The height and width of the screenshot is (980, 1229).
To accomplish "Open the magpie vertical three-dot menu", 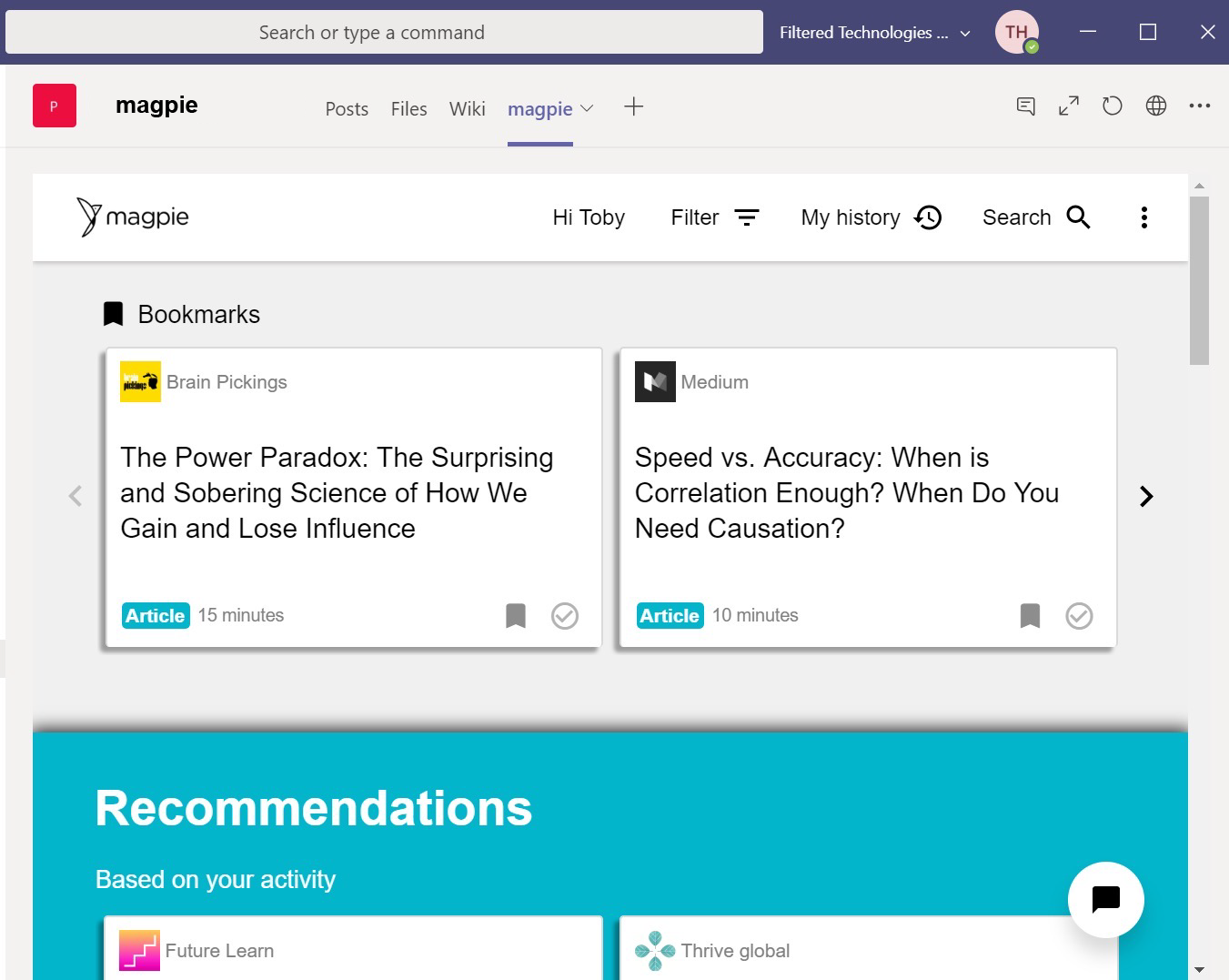I will pos(1144,217).
